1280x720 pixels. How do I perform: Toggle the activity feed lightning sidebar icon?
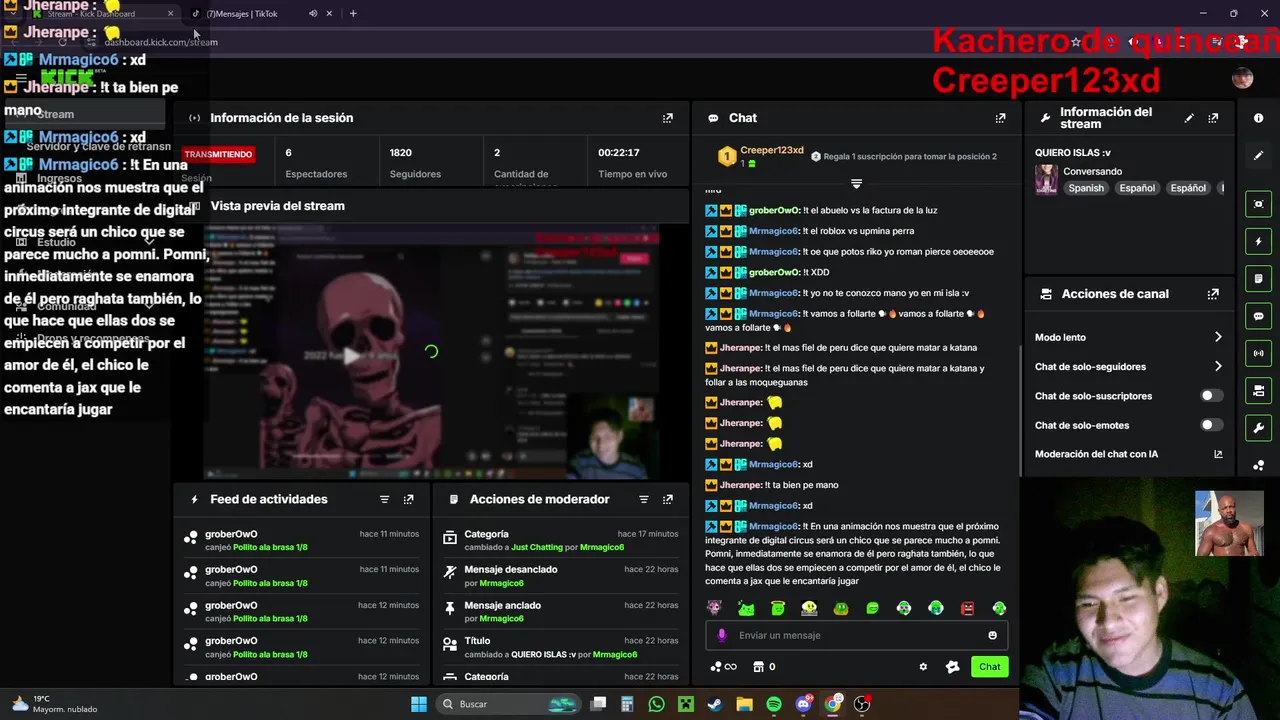pyautogui.click(x=1258, y=241)
